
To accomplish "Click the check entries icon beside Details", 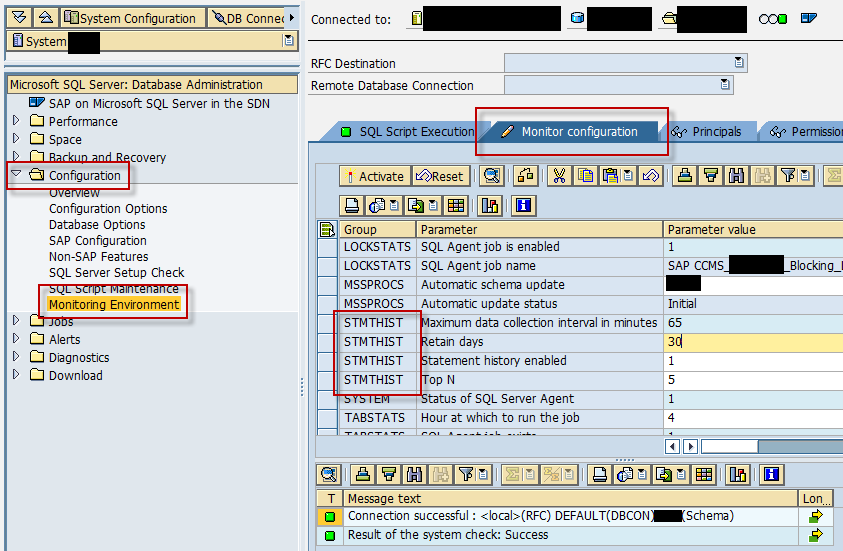I will 525,176.
